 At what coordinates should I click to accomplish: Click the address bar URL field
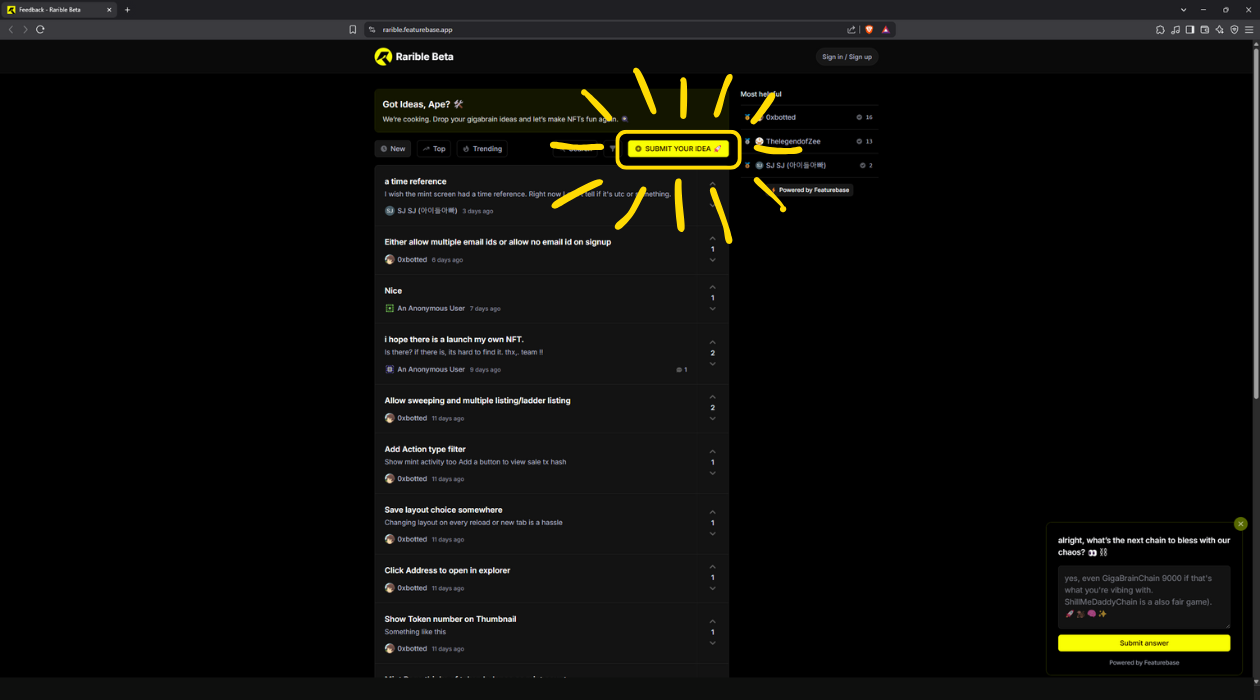(x=610, y=29)
